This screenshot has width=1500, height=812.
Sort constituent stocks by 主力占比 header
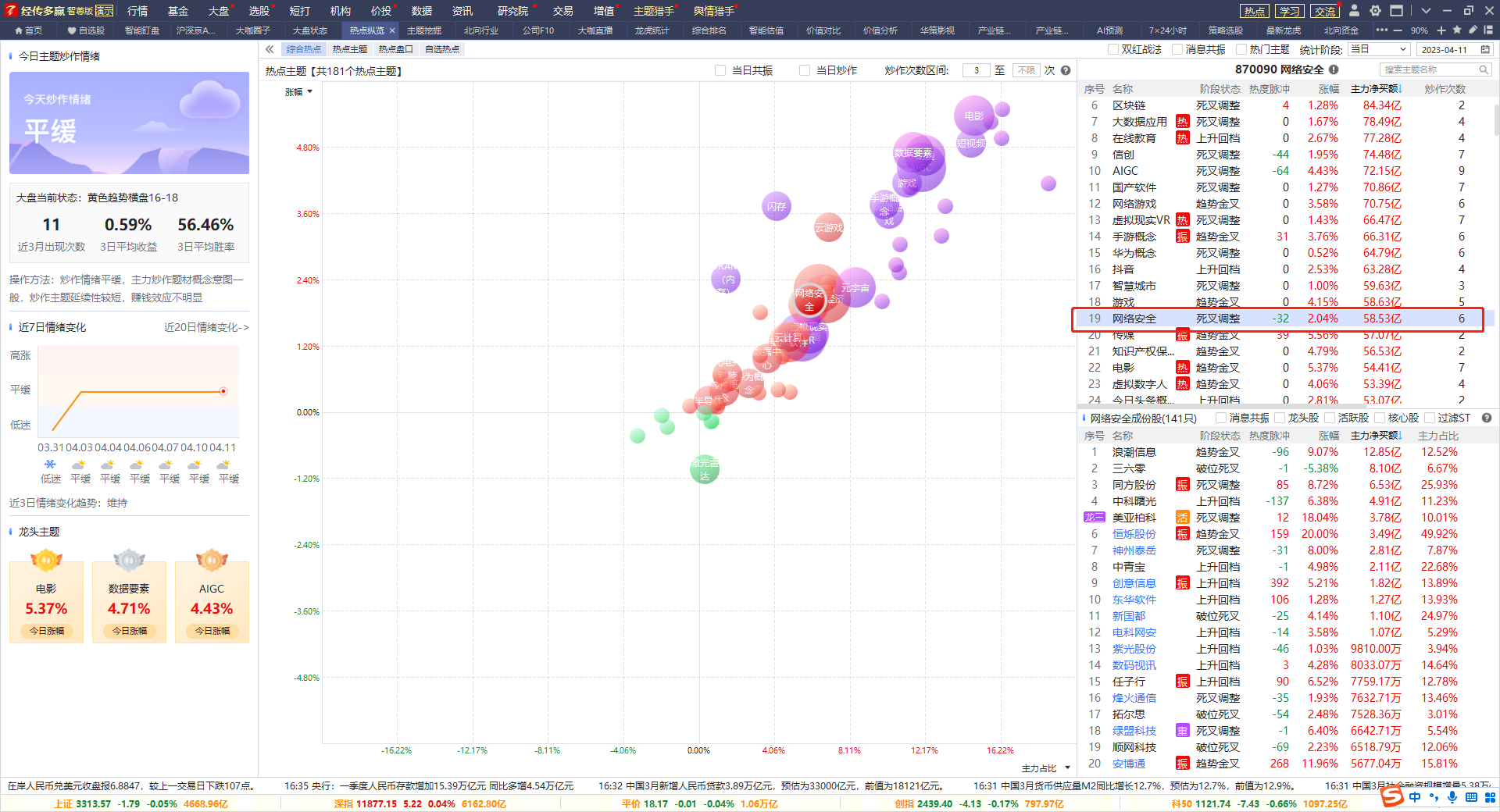tap(1438, 436)
